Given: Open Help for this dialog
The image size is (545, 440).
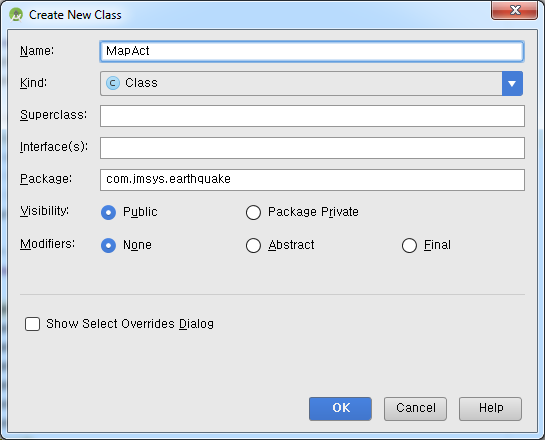Looking at the screenshot, I should 490,409.
